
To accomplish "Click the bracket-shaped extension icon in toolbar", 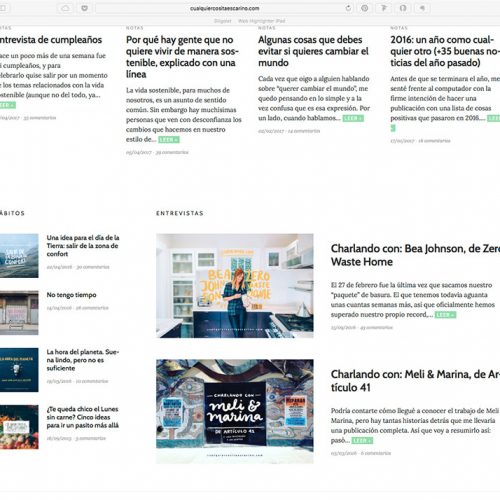I will click(403, 8).
